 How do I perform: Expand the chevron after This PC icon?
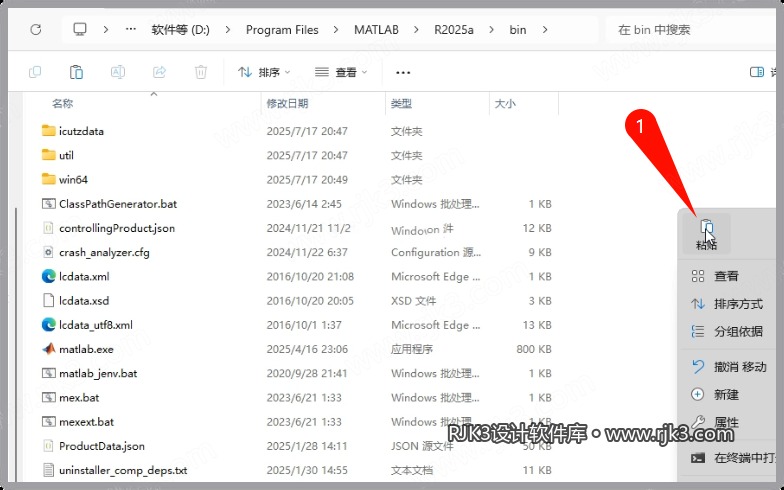pyautogui.click(x=106, y=30)
